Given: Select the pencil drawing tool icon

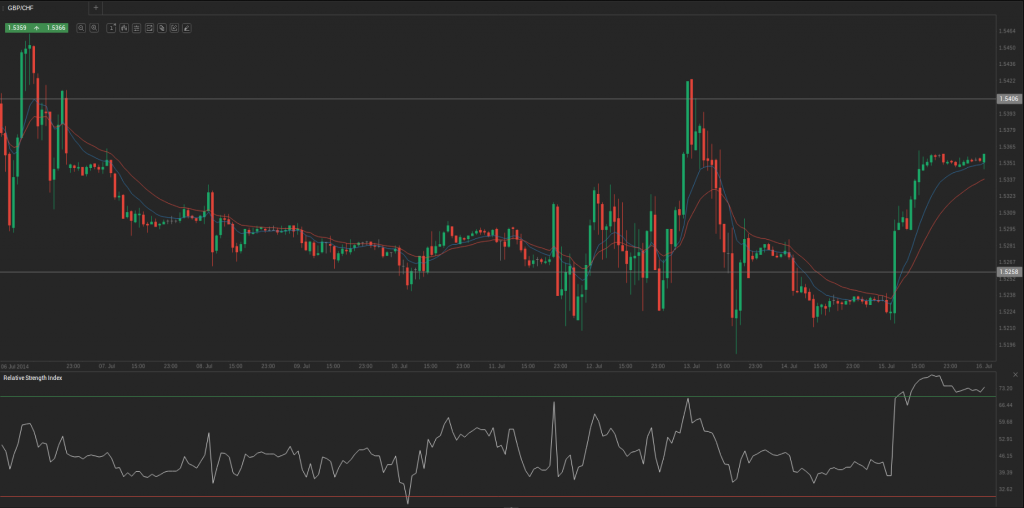Looking at the screenshot, I should (x=187, y=28).
